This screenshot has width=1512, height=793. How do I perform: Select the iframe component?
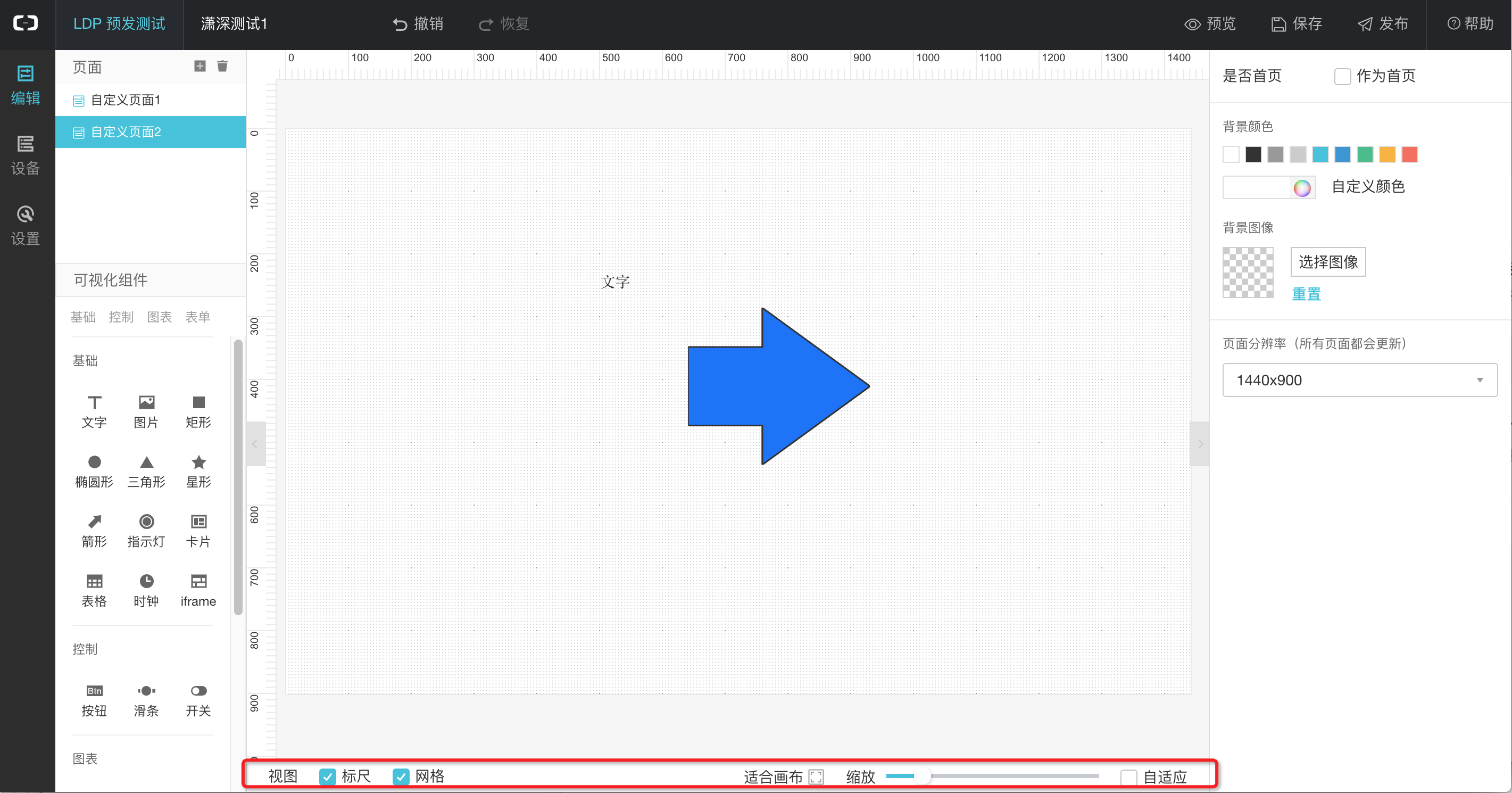coord(198,590)
